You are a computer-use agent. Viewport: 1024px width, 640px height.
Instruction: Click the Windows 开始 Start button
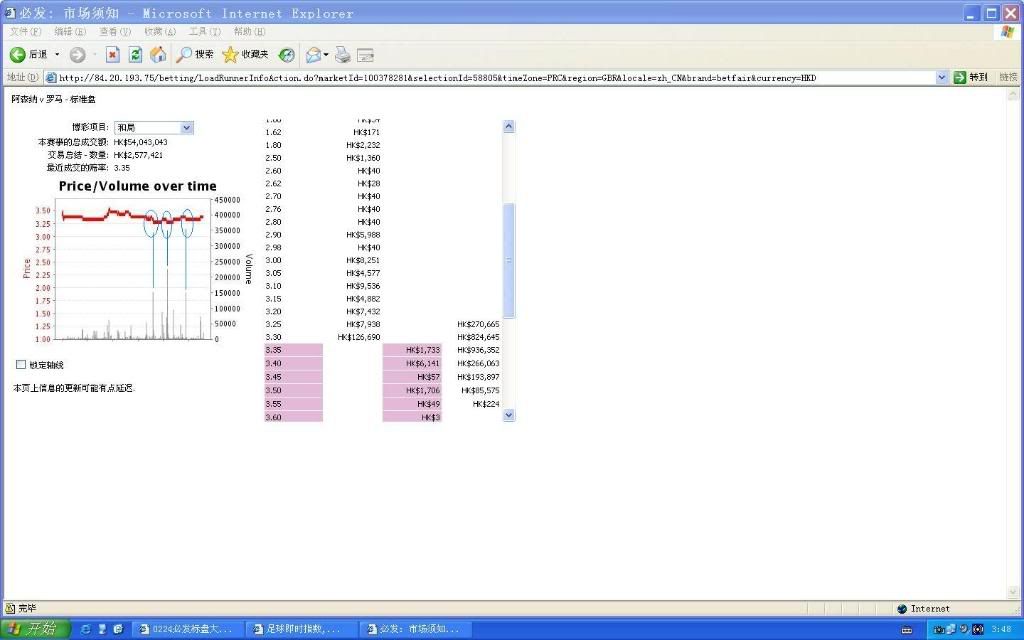(x=35, y=629)
